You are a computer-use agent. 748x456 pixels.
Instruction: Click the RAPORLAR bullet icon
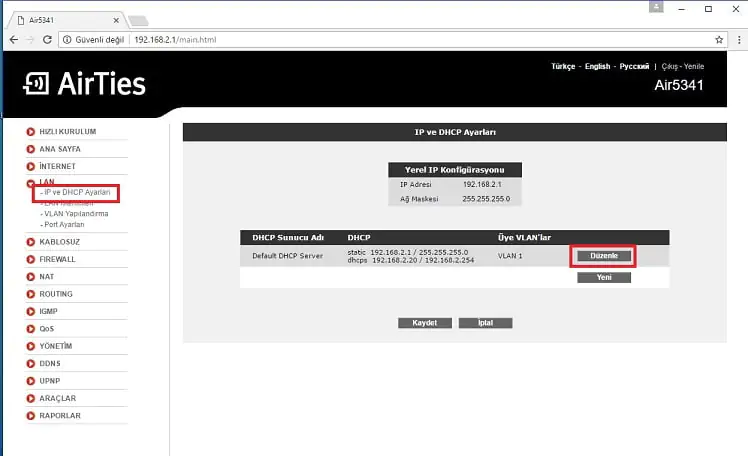tap(31, 415)
